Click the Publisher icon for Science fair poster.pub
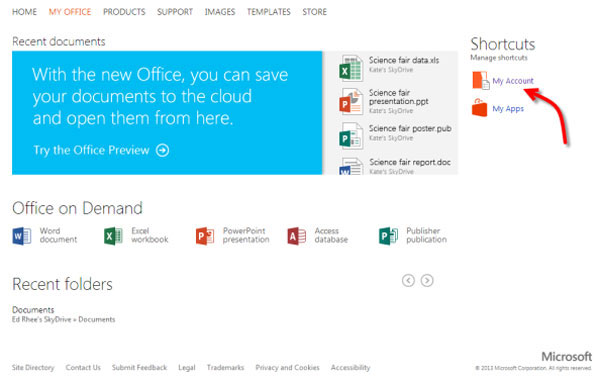Image resolution: width=600 pixels, height=380 pixels. point(351,136)
